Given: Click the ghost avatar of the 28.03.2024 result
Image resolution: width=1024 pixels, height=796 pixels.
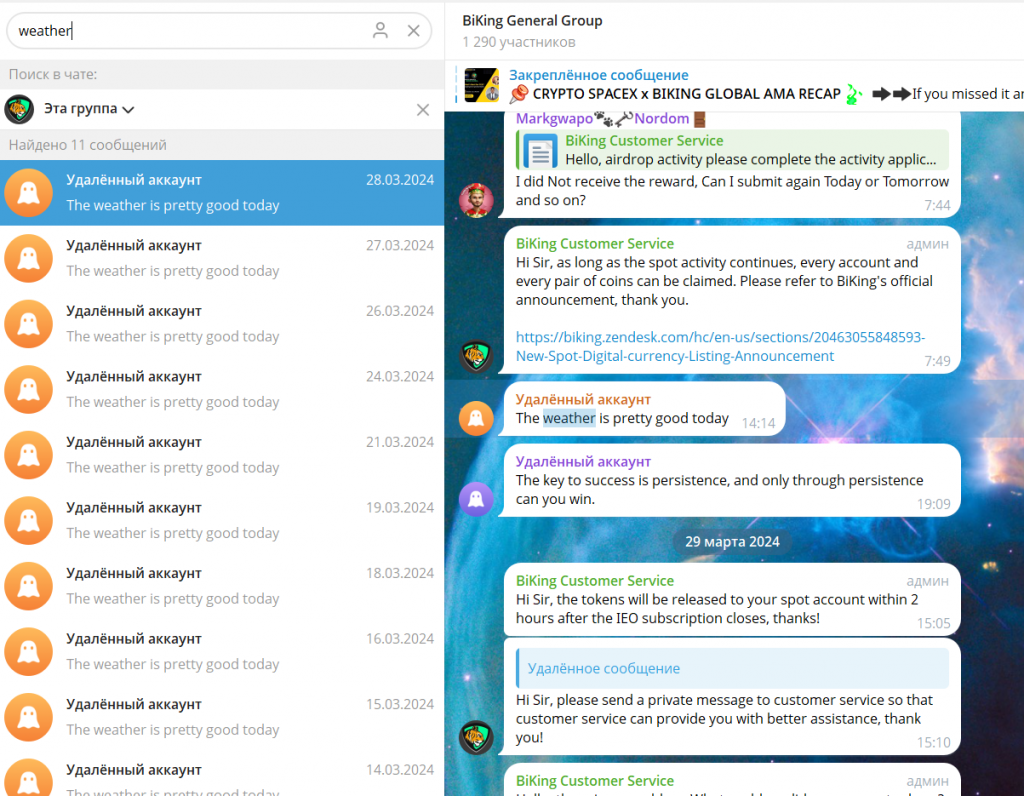Looking at the screenshot, I should 28,193.
